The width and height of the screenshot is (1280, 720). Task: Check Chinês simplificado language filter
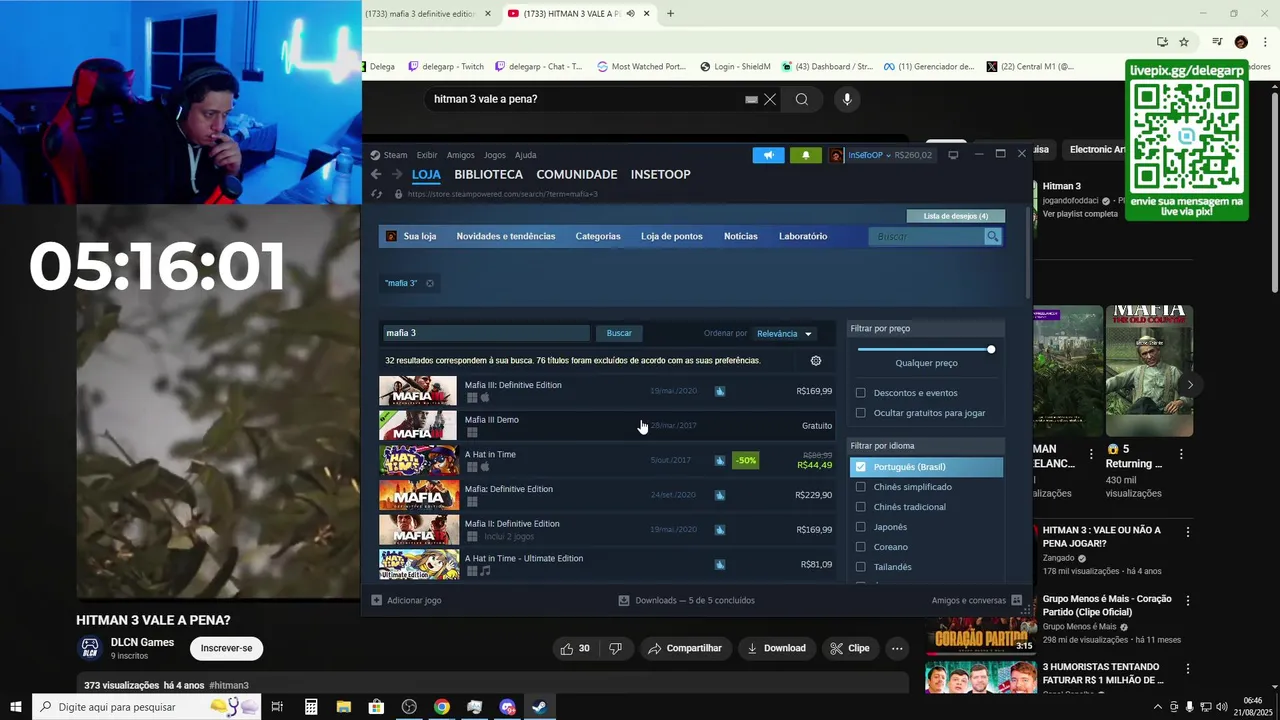click(x=860, y=487)
